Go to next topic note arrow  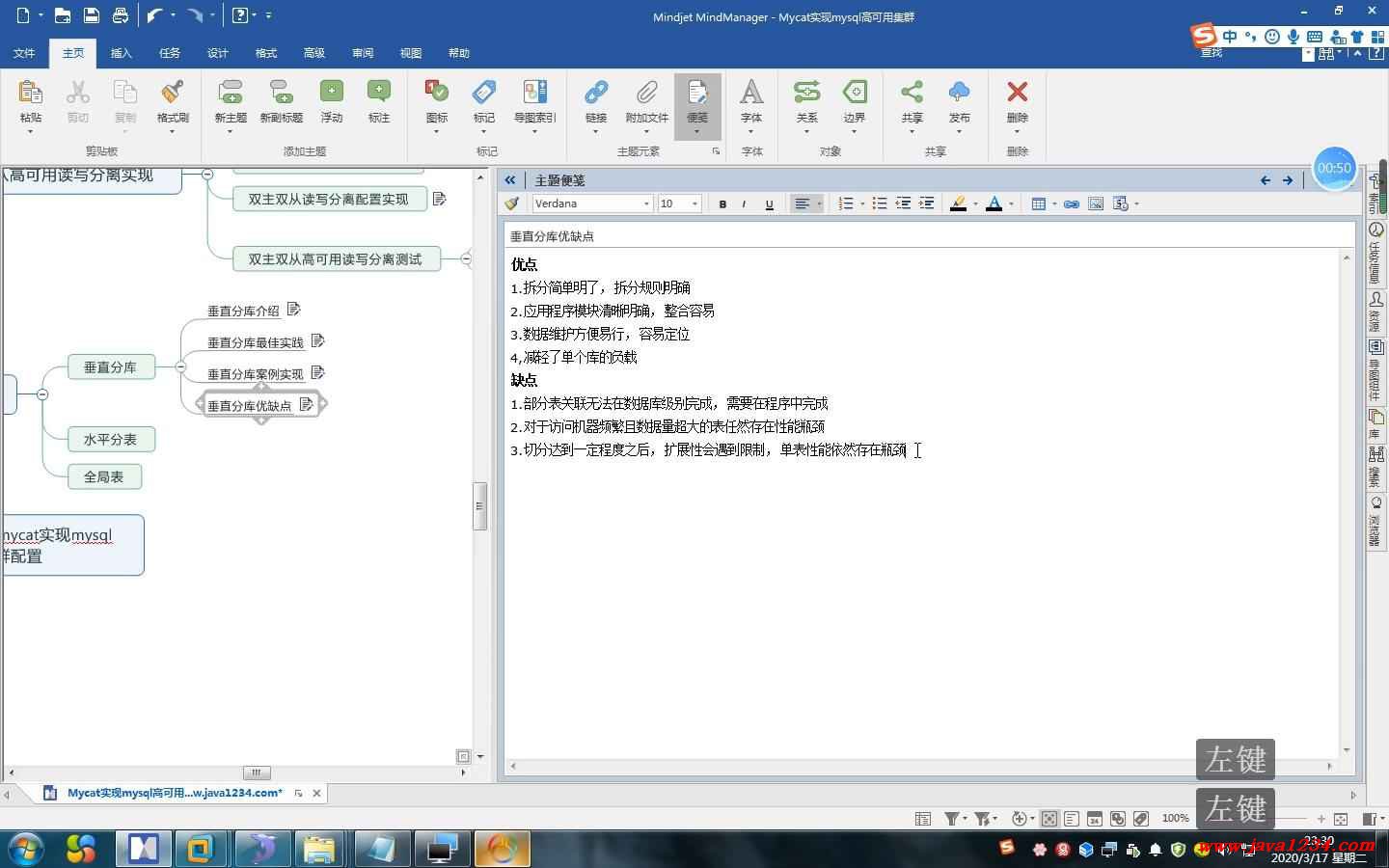pyautogui.click(x=1288, y=180)
